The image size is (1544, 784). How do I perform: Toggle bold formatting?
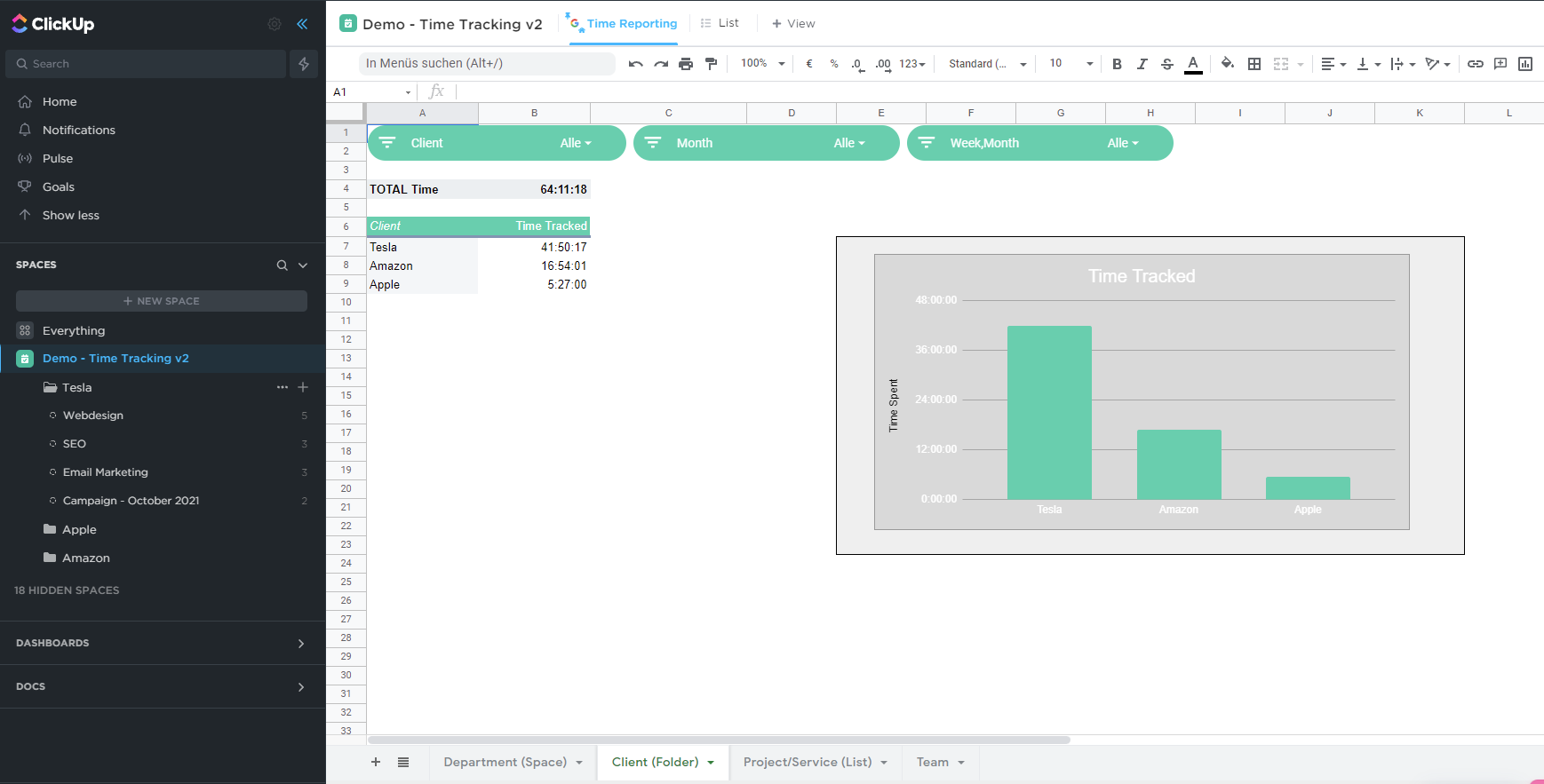pos(1117,64)
